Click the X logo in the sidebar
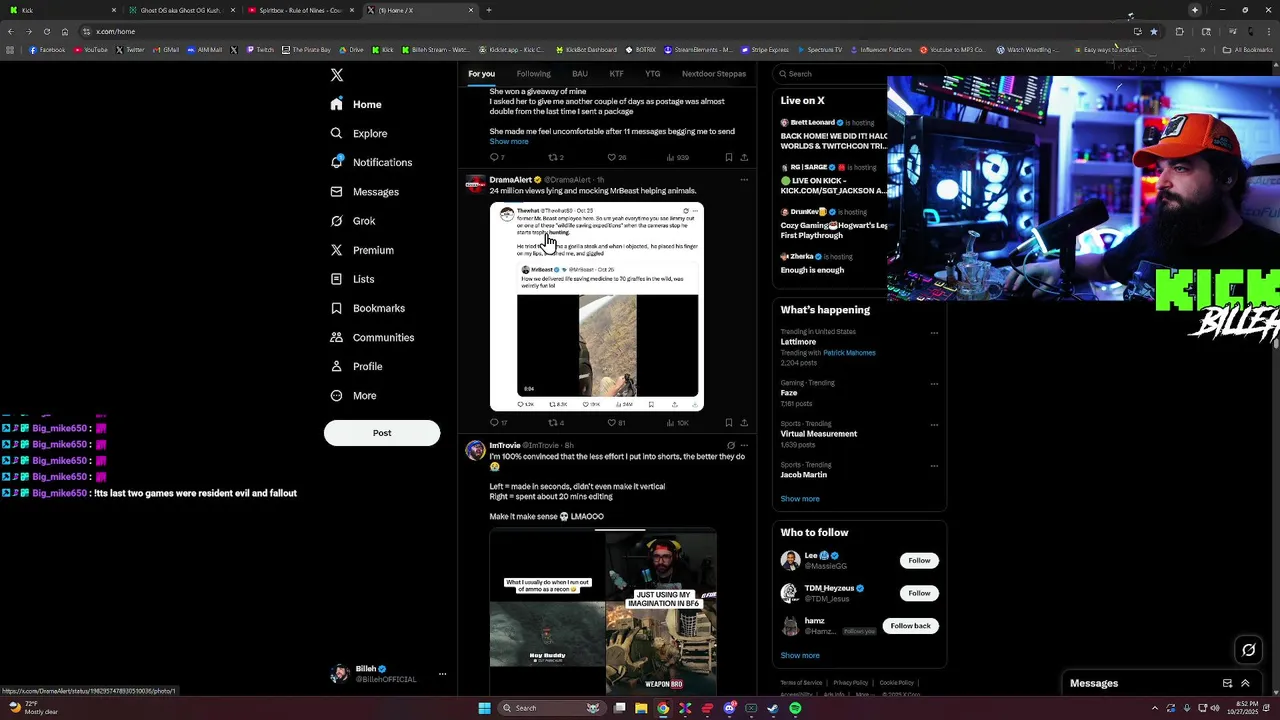The width and height of the screenshot is (1280, 720). 337,75
